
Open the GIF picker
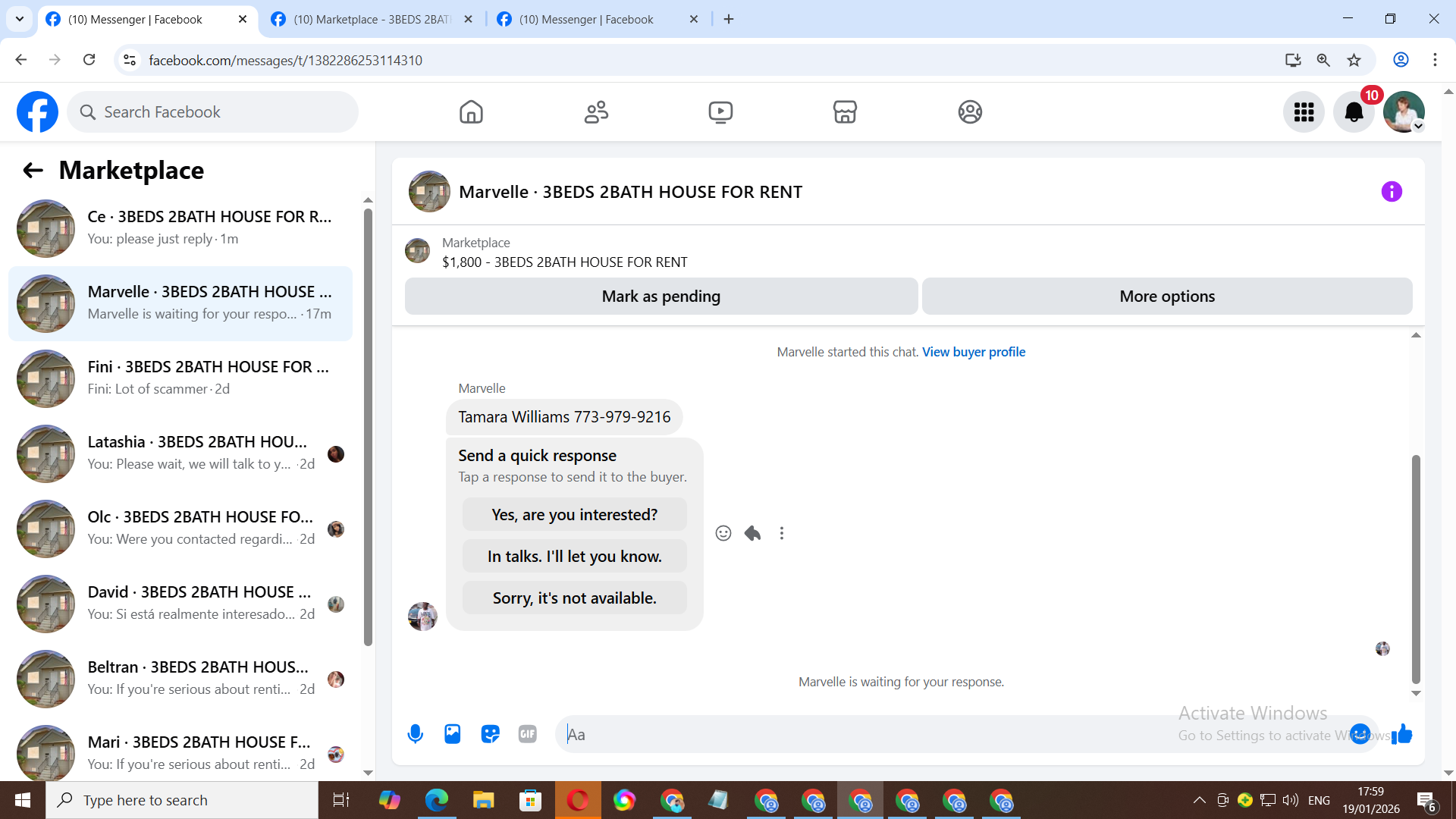528,734
